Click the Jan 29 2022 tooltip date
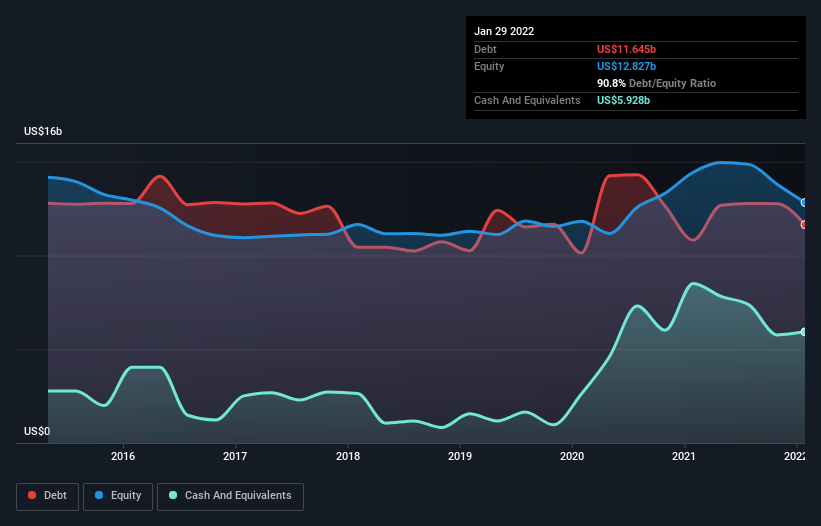 (504, 31)
